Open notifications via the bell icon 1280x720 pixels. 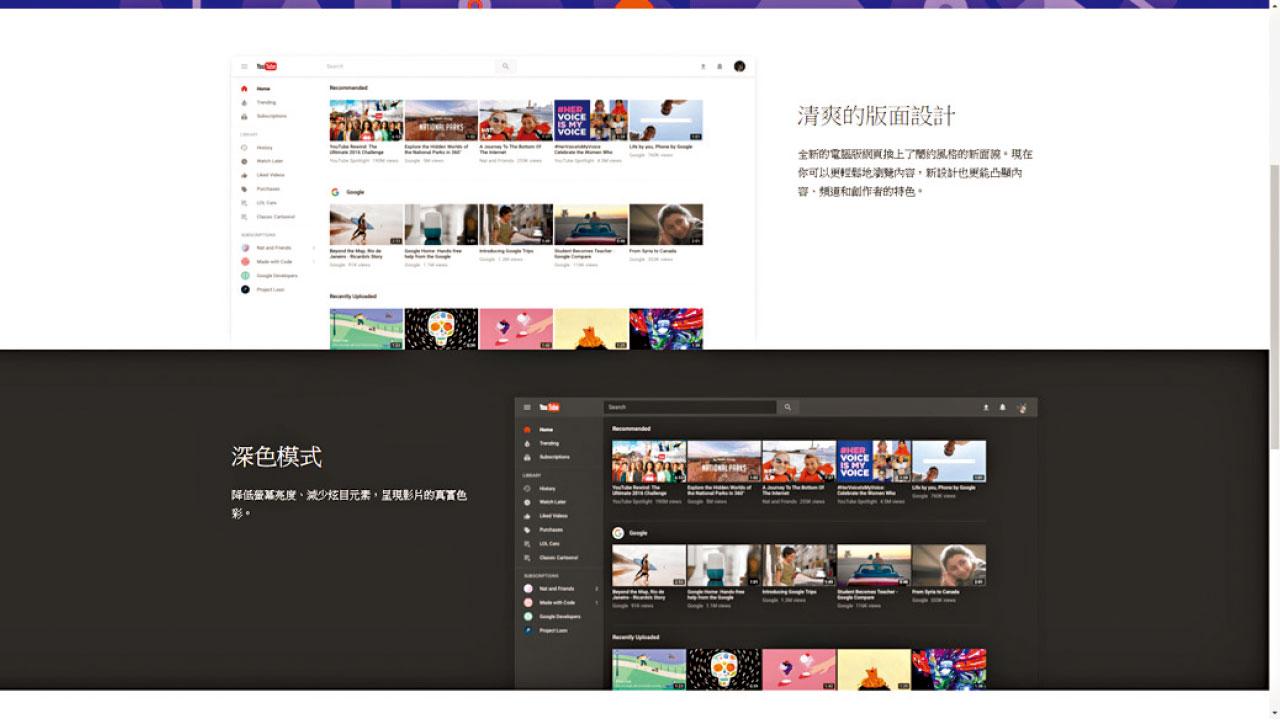1003,407
